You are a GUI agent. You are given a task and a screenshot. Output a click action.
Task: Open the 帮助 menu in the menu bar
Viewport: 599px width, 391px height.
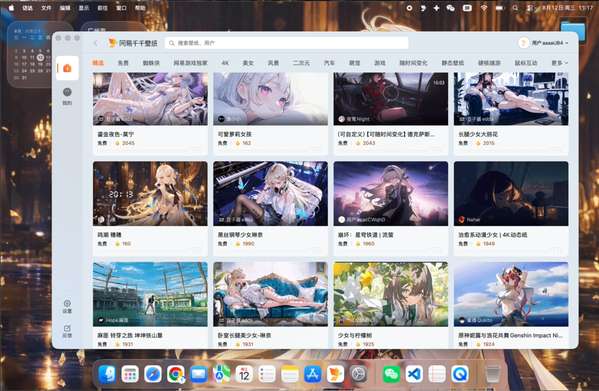[140, 8]
